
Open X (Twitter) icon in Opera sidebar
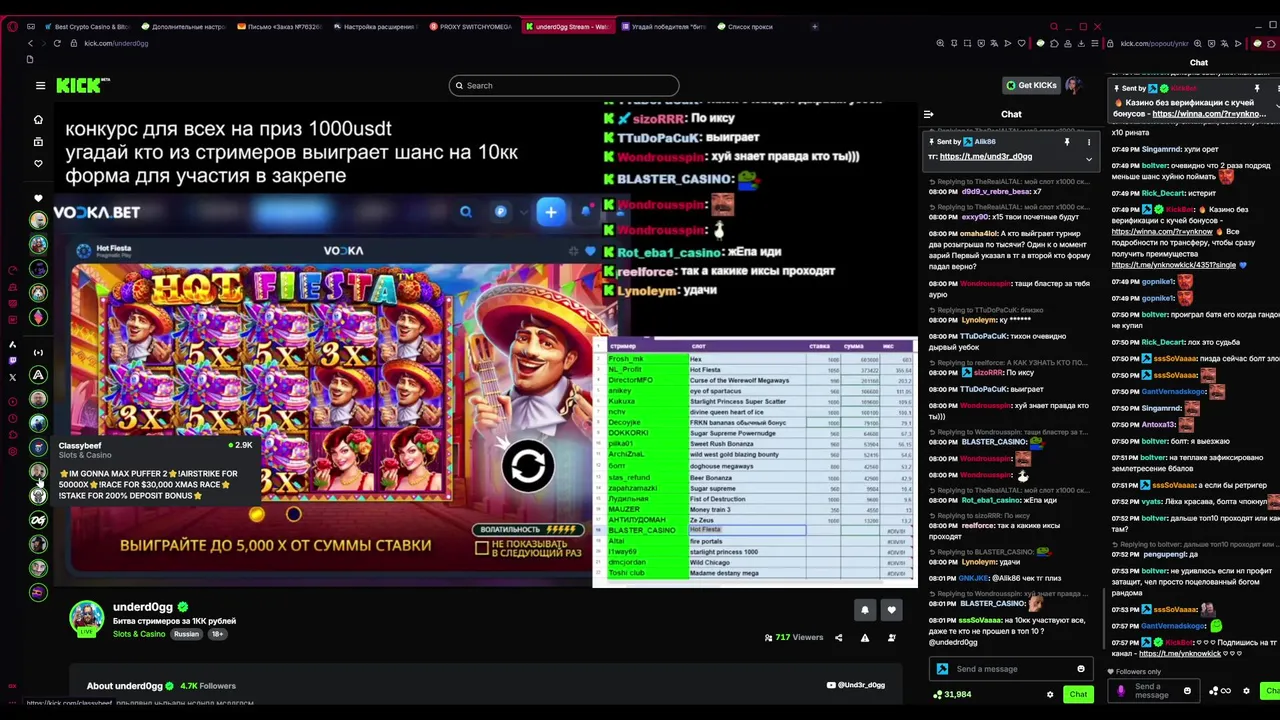(x=12, y=377)
